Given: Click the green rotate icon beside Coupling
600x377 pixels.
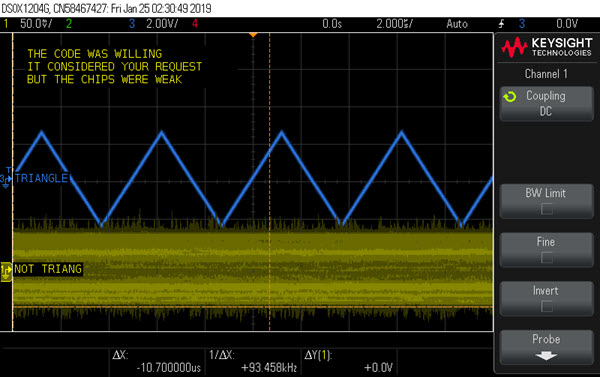Looking at the screenshot, I should [x=510, y=96].
